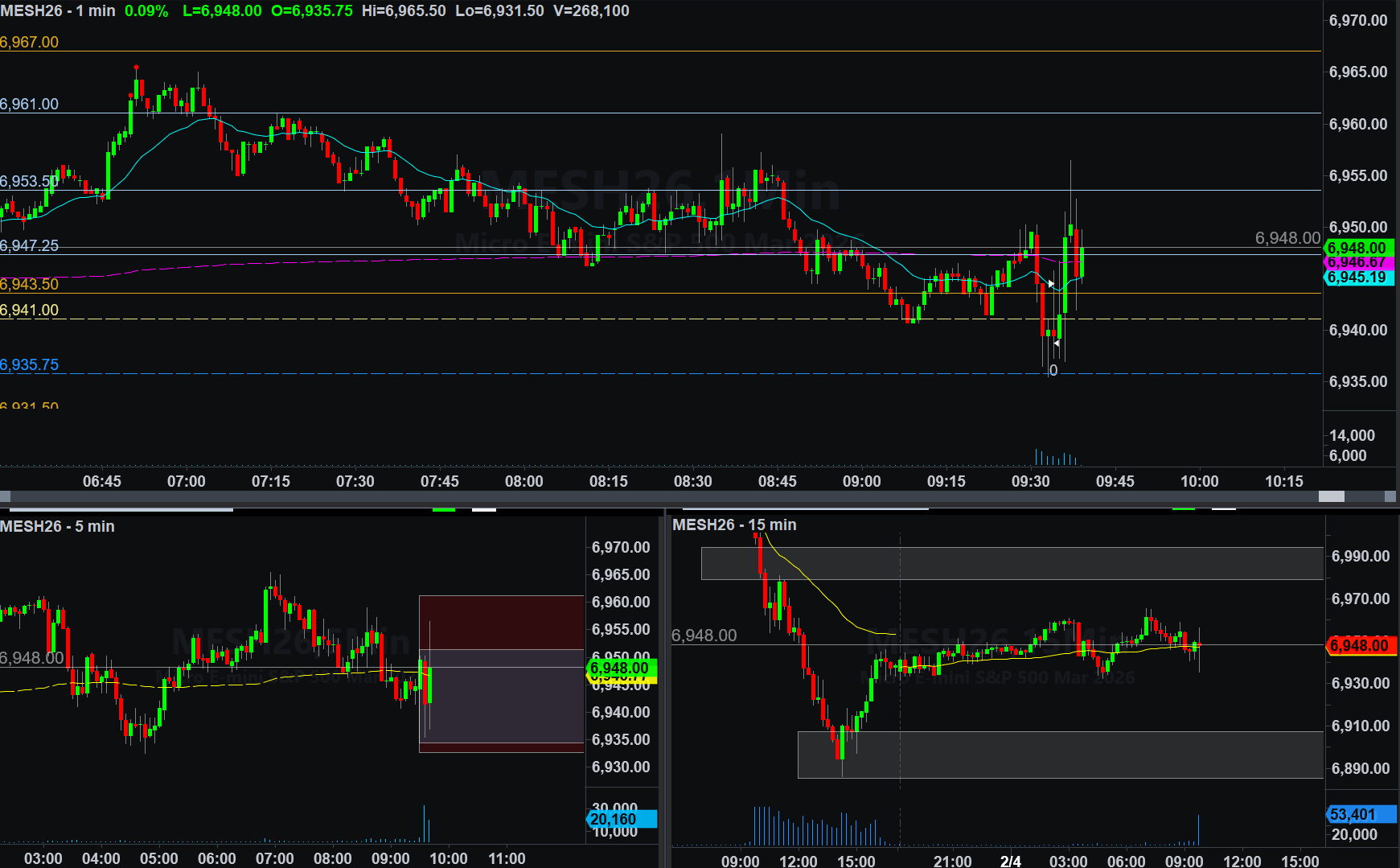1400x868 pixels.
Task: Click the left arrow of the horizontal scrollbar
Action: 5,496
